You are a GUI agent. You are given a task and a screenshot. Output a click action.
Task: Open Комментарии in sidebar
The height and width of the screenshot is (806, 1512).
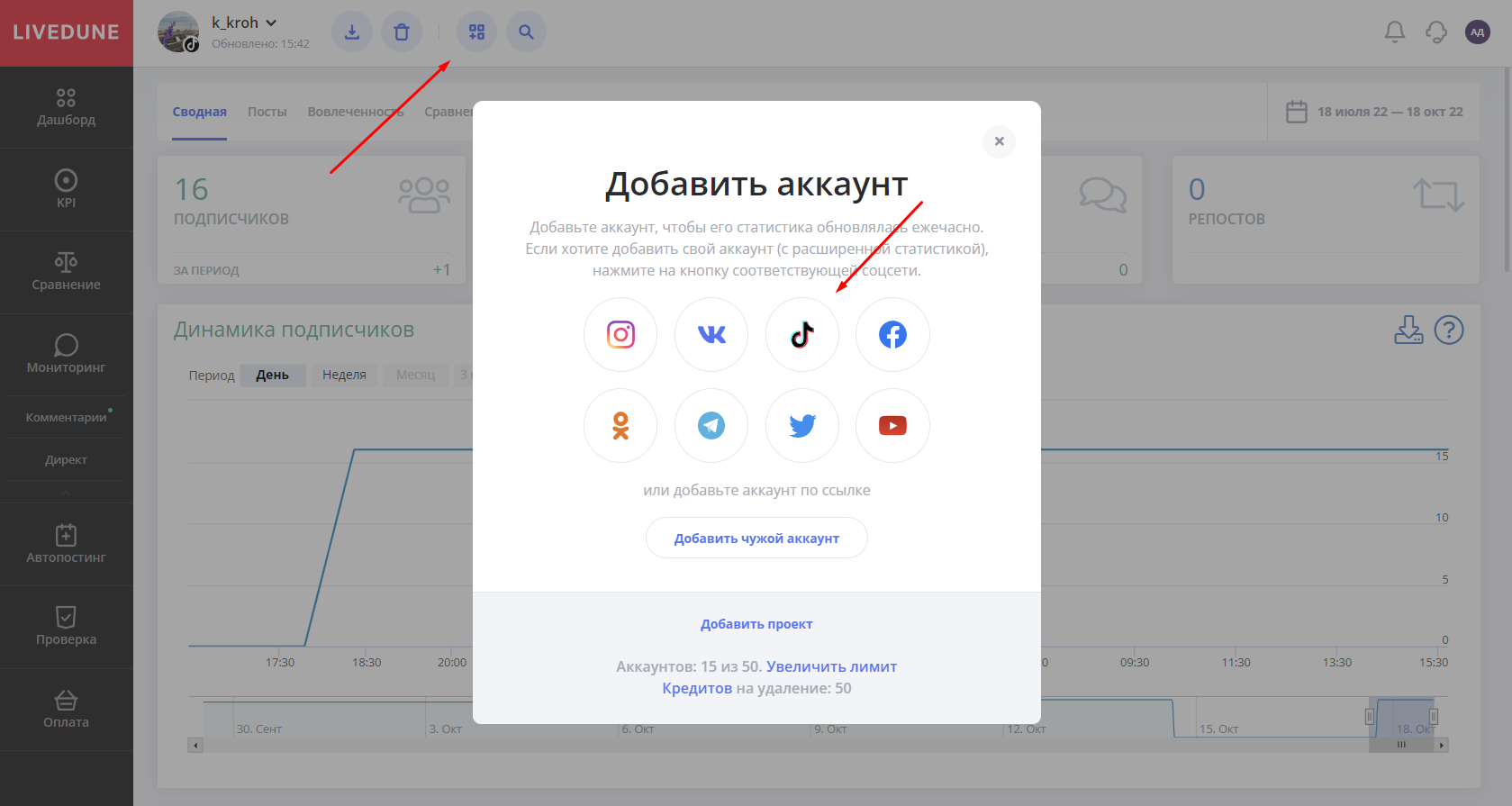[67, 417]
